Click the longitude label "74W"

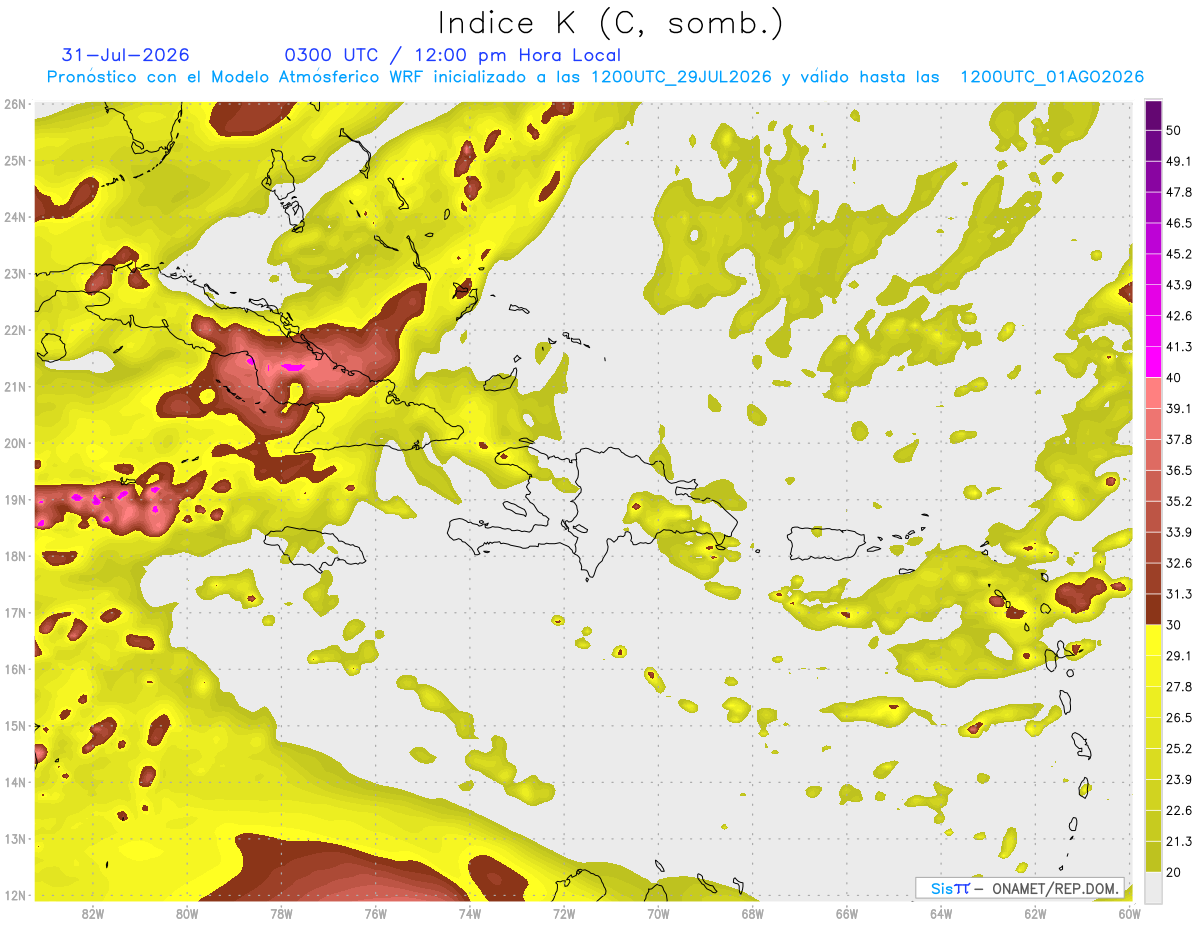coord(470,913)
